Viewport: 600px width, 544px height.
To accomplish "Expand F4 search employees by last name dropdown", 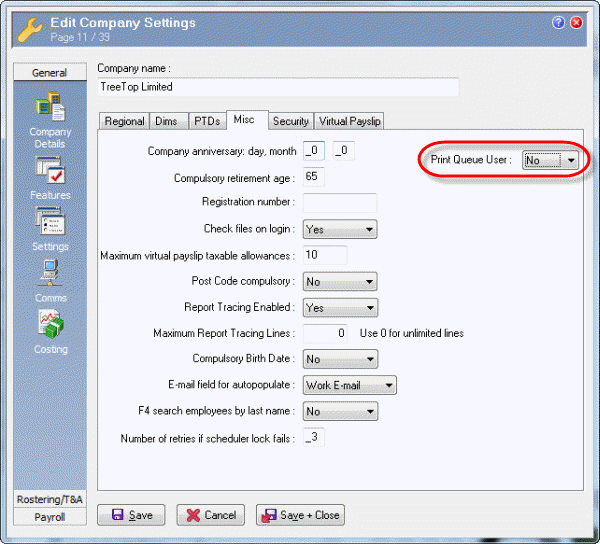I will pyautogui.click(x=340, y=411).
